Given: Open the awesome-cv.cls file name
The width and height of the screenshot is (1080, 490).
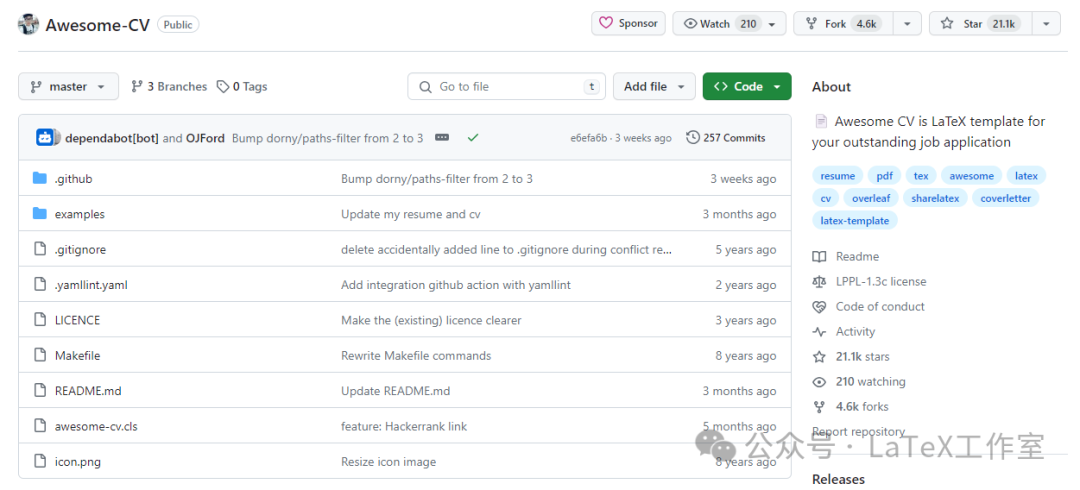Looking at the screenshot, I should pos(96,427).
